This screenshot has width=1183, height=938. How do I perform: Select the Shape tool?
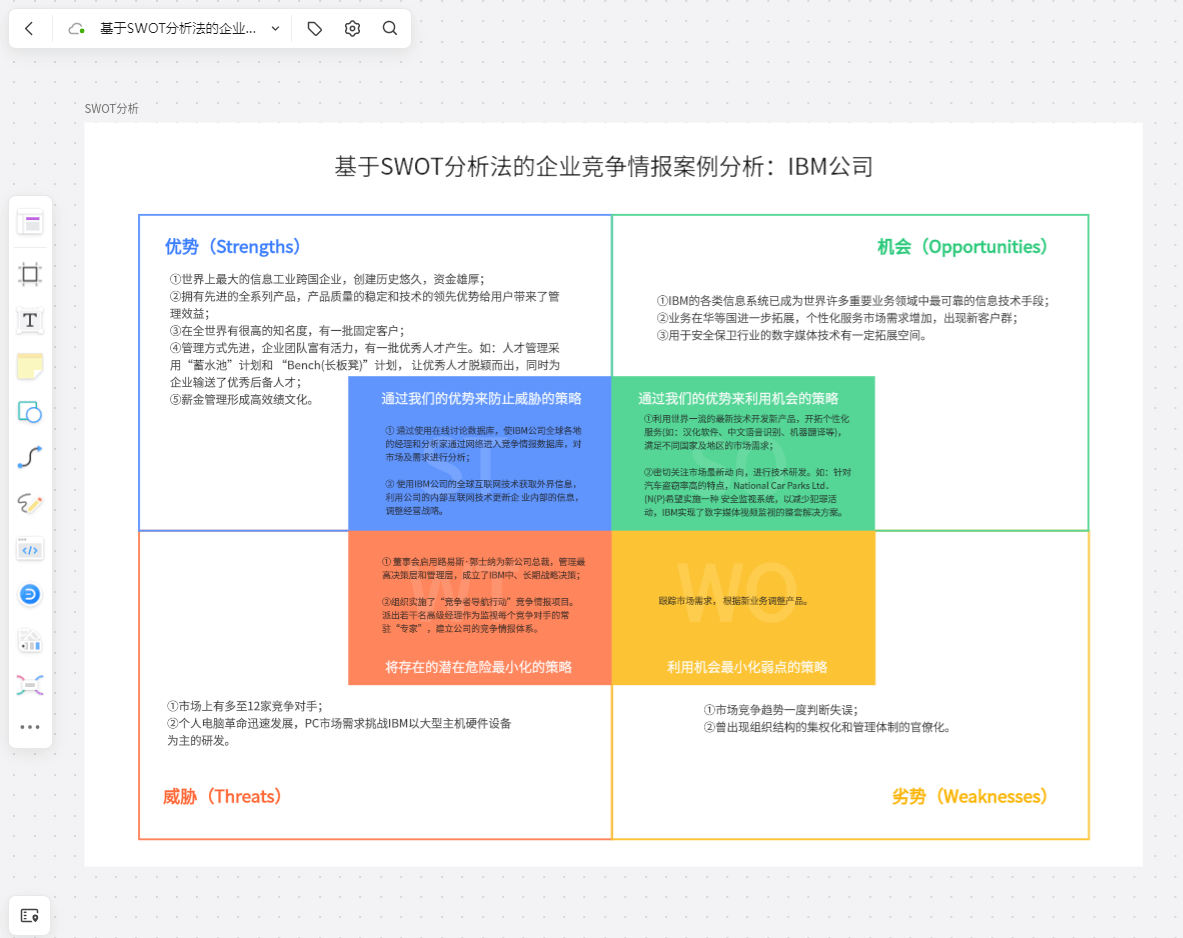pyautogui.click(x=30, y=412)
